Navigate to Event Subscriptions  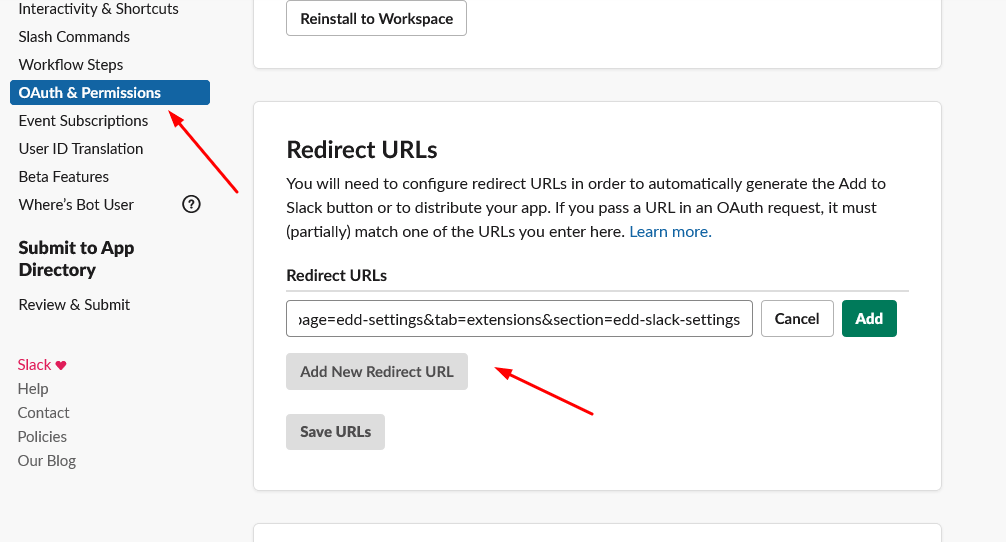[83, 121]
